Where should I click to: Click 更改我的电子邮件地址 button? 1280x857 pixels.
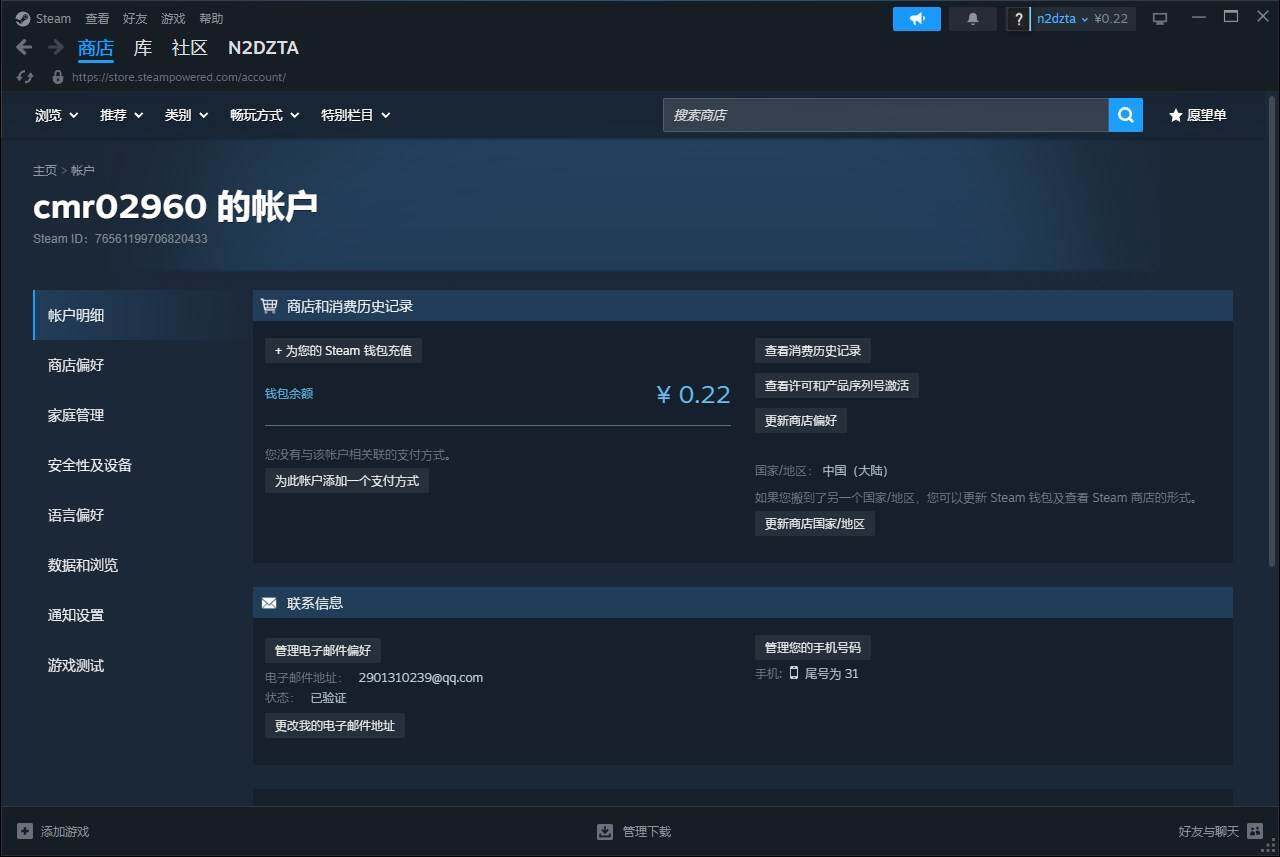click(335, 726)
